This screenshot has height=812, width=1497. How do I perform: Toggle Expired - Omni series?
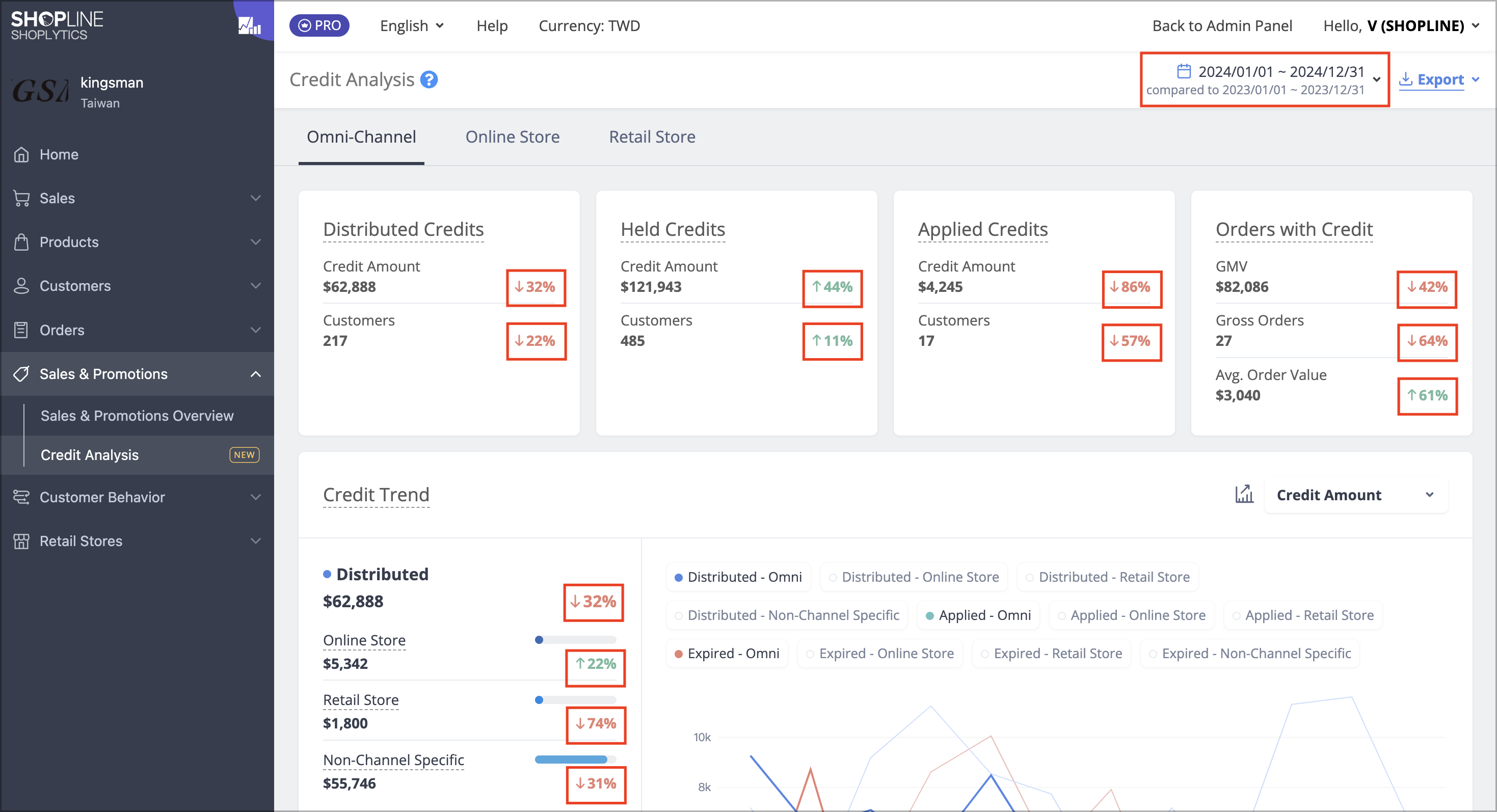coord(727,654)
